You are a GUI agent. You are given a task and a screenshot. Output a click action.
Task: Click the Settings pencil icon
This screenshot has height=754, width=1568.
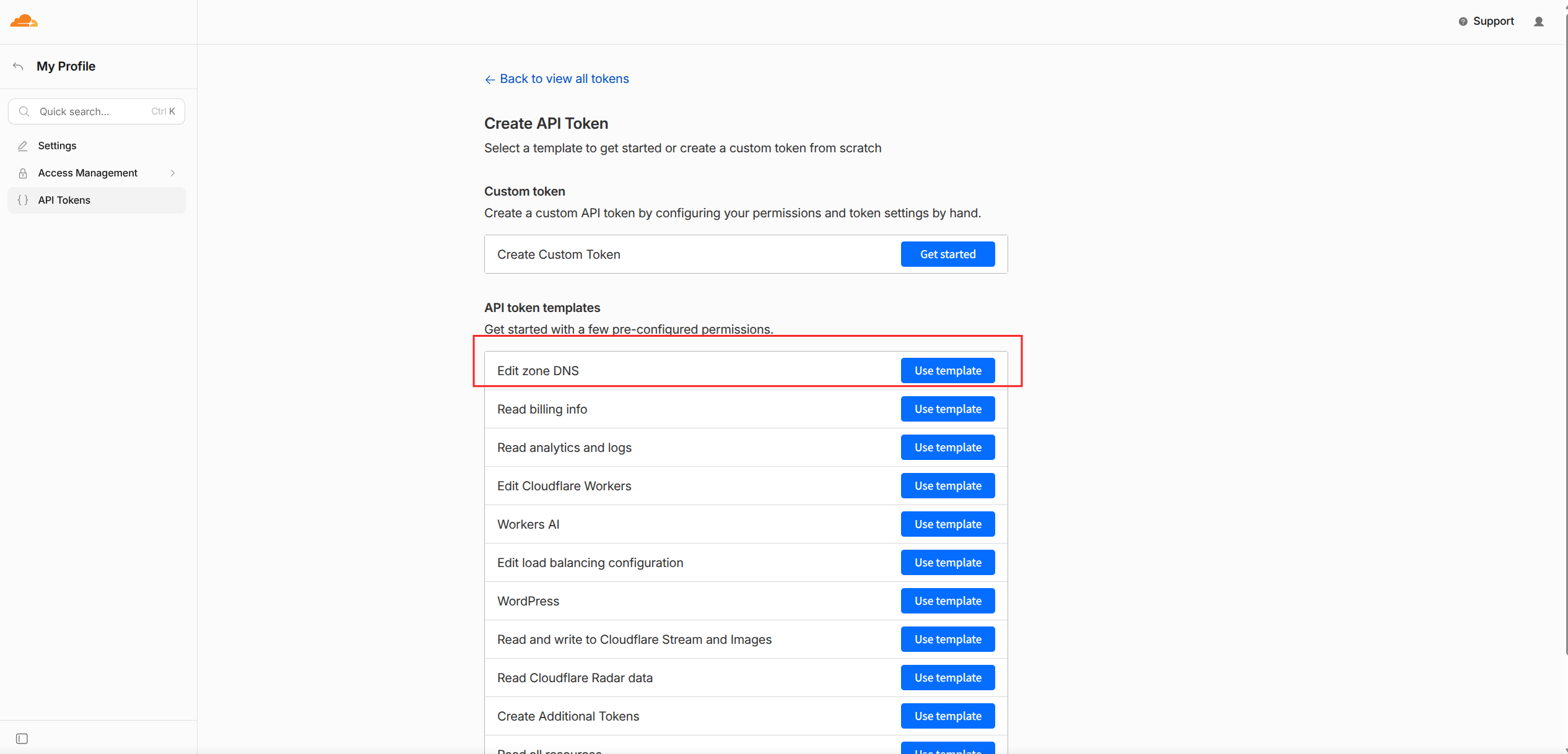23,146
